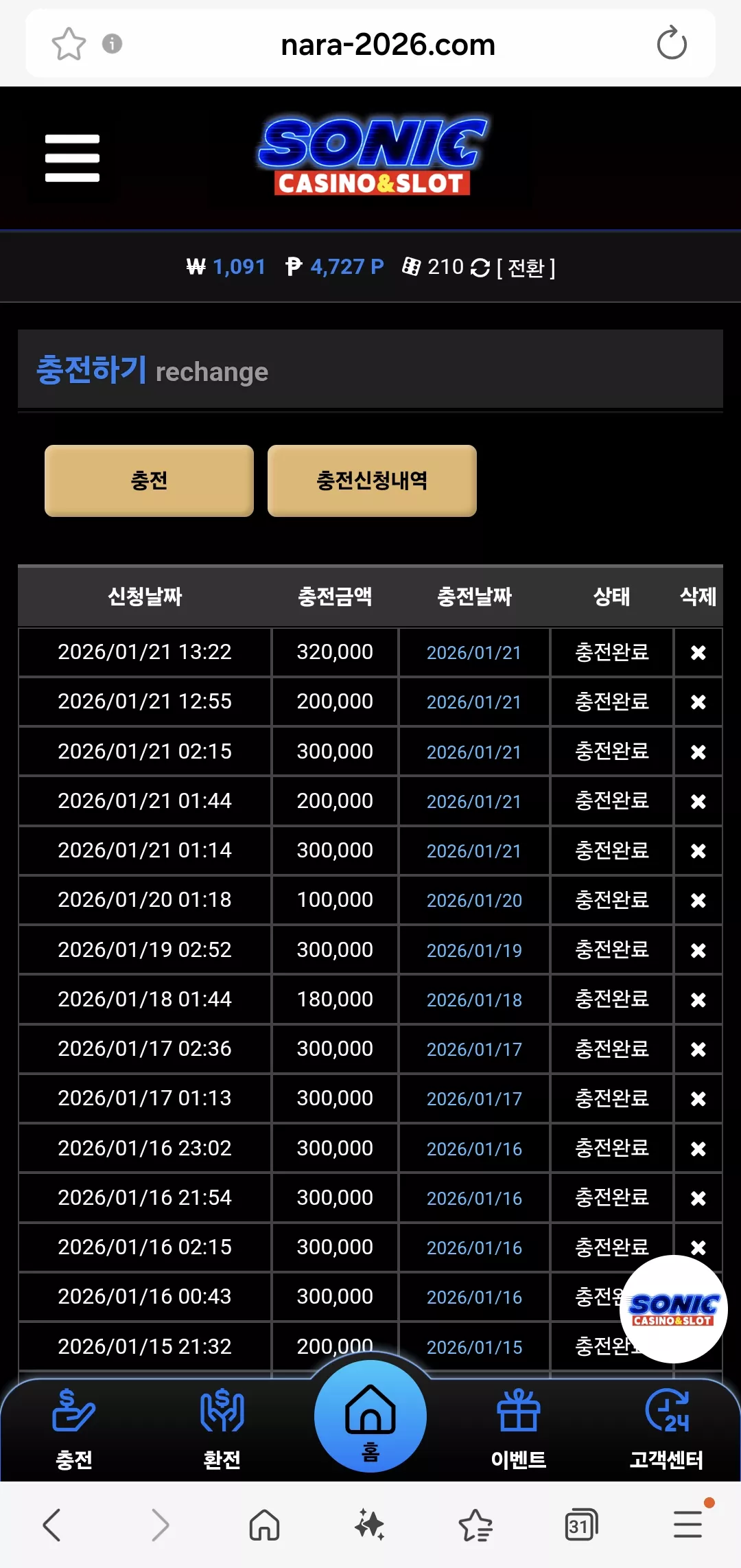Select the 충전 tab button

click(149, 481)
